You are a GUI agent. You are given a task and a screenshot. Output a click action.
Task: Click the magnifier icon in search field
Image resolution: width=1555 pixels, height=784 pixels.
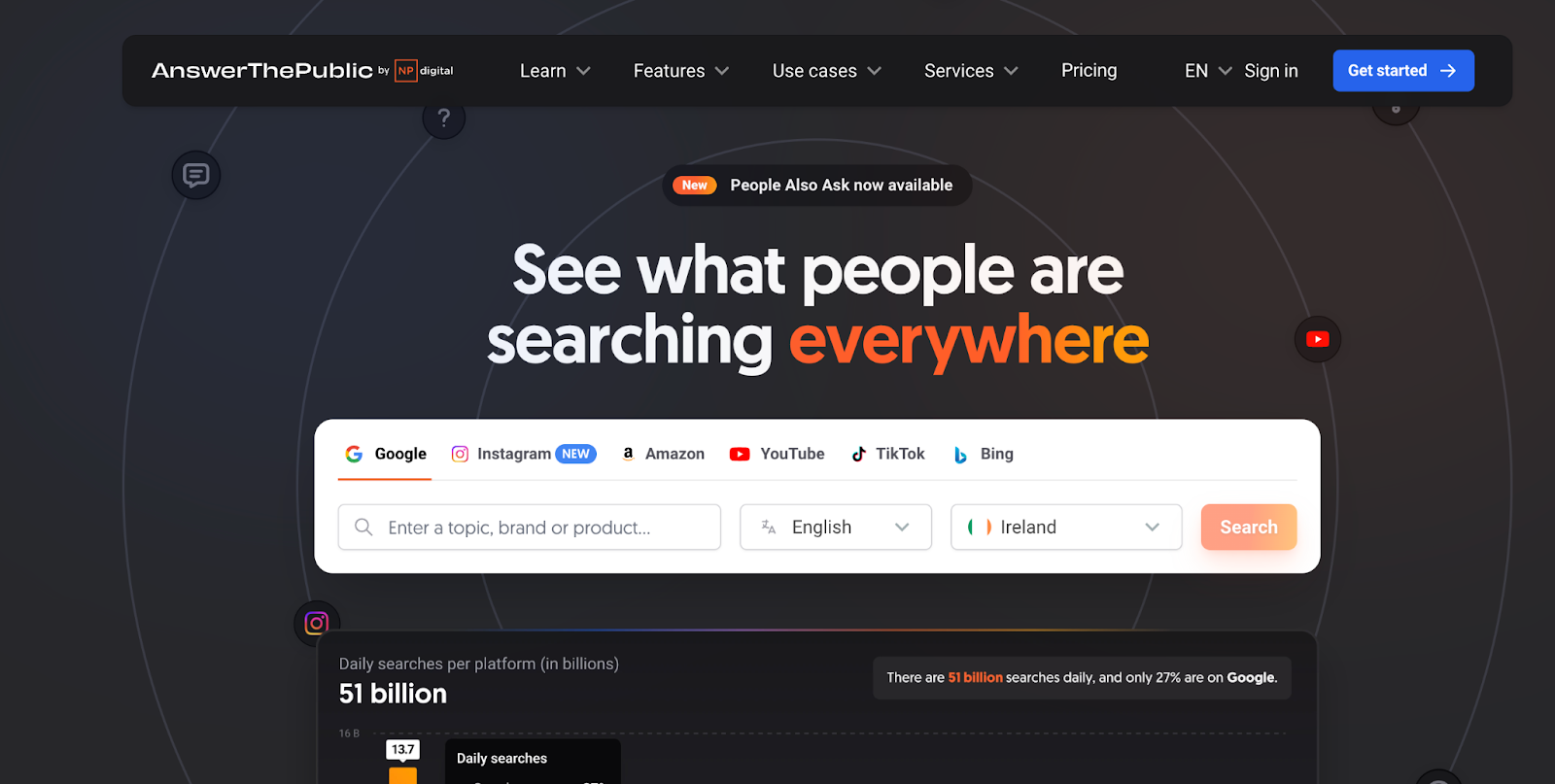tap(363, 527)
